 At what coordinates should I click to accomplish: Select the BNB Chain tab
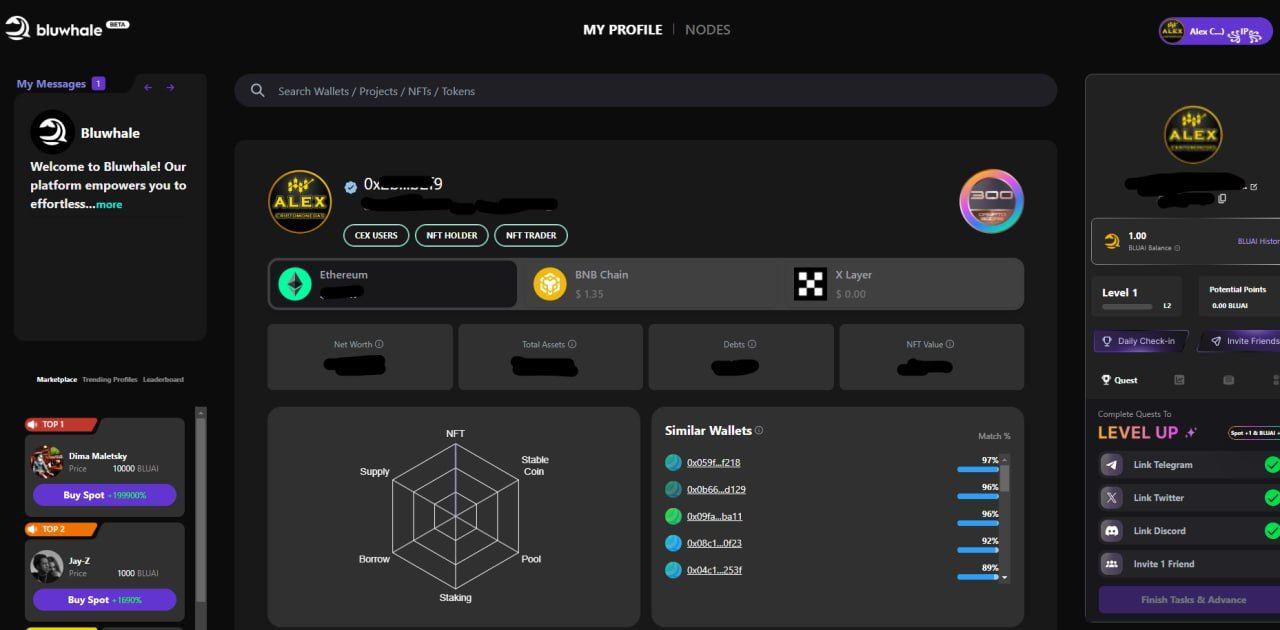coord(650,284)
